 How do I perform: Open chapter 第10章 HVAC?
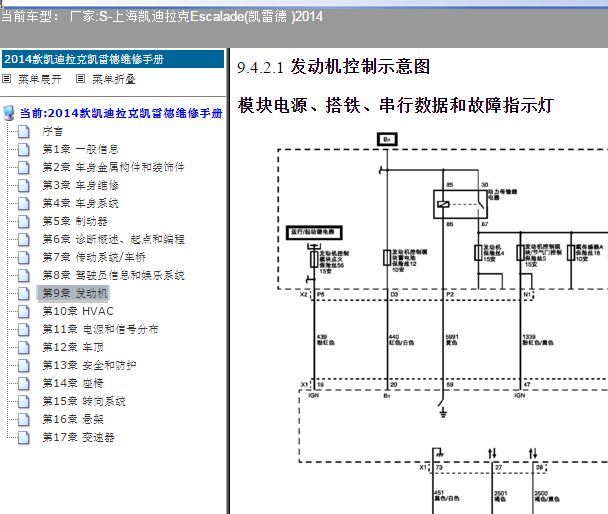tap(78, 311)
